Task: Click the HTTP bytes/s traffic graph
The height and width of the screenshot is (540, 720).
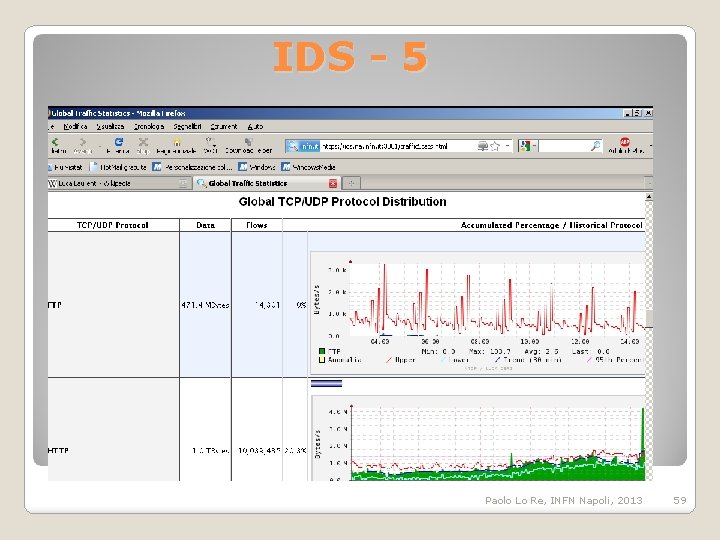Action: pyautogui.click(x=478, y=439)
